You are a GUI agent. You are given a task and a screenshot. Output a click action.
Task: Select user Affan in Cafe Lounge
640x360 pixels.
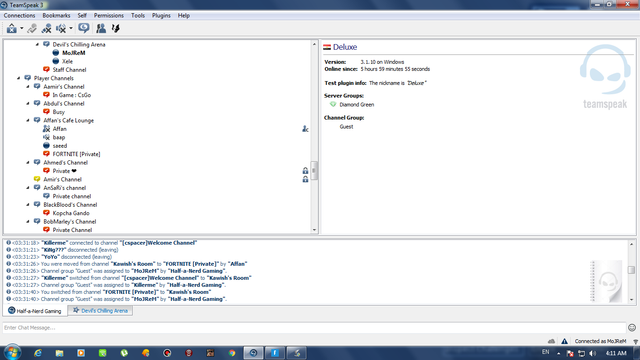pyautogui.click(x=60, y=129)
